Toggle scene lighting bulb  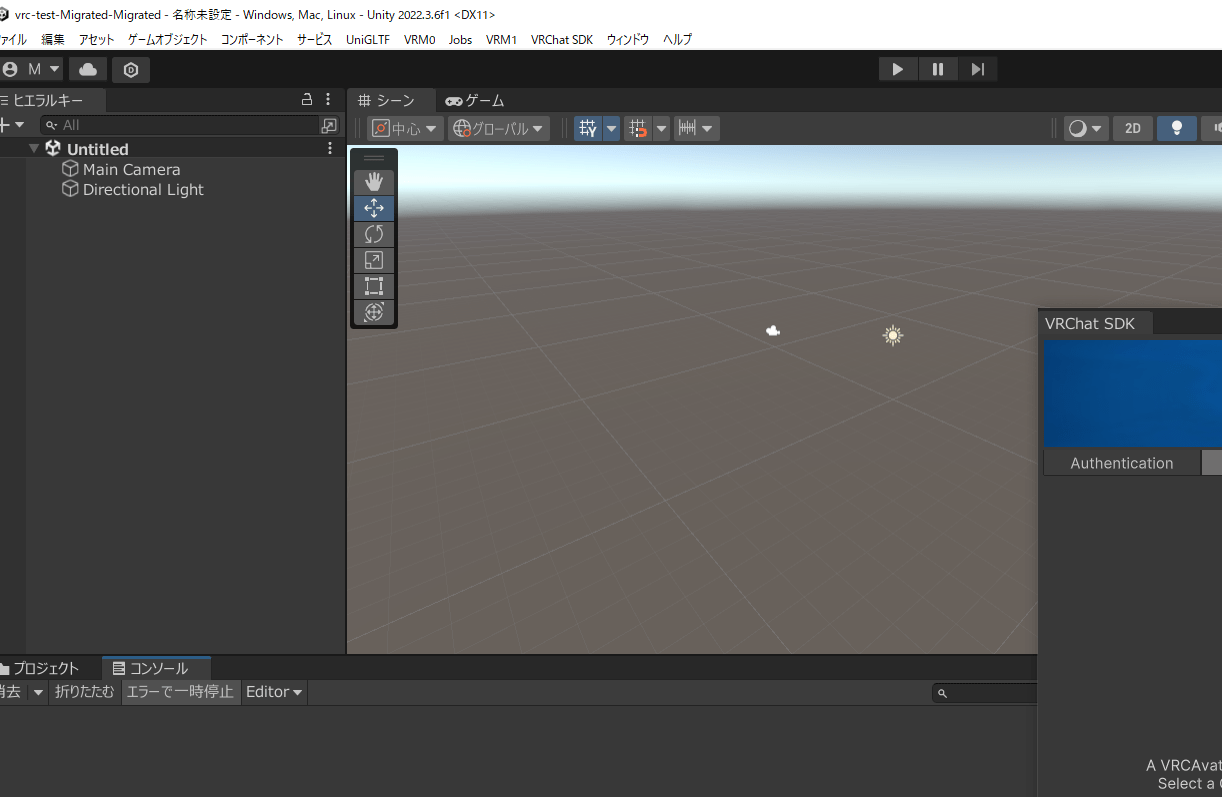point(1177,128)
